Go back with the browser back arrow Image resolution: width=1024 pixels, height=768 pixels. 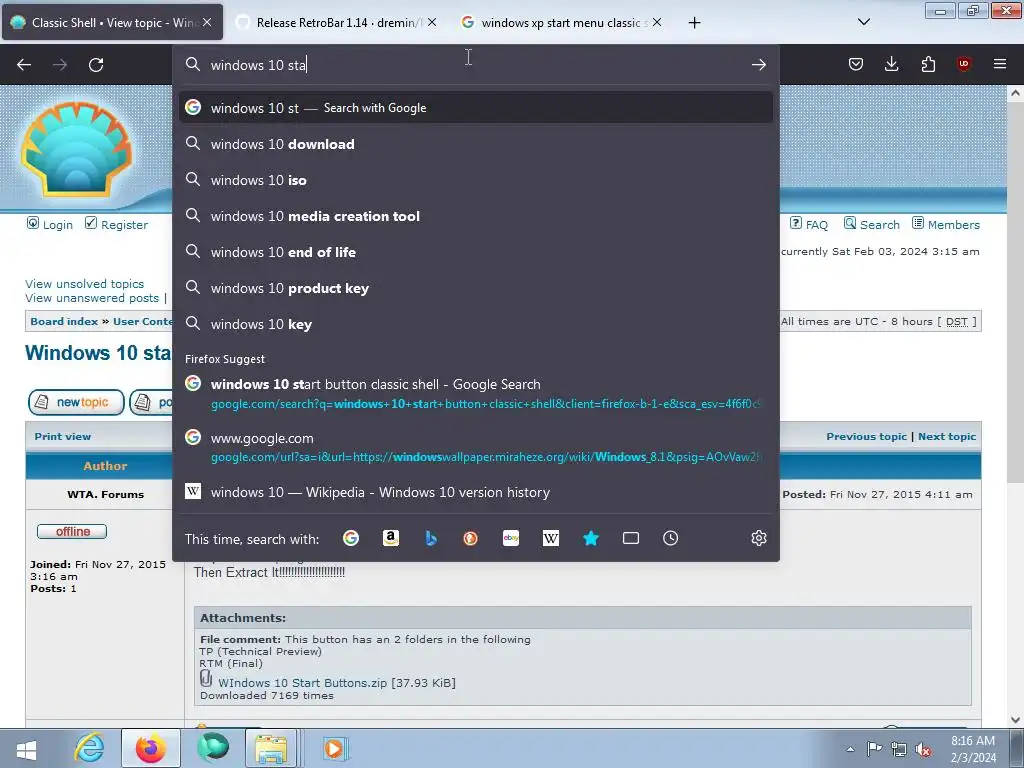pyautogui.click(x=24, y=65)
